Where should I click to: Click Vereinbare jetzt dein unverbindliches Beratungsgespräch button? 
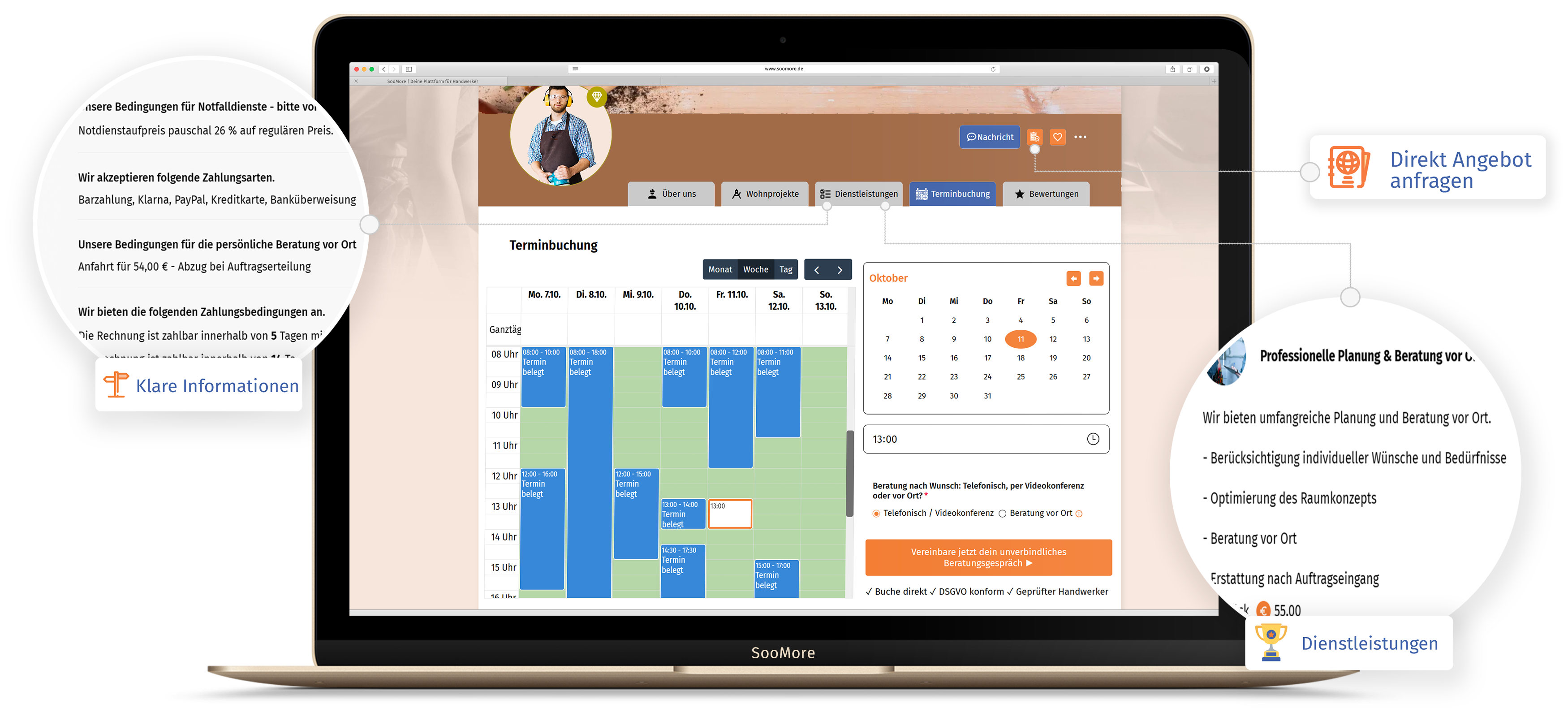[x=991, y=557]
